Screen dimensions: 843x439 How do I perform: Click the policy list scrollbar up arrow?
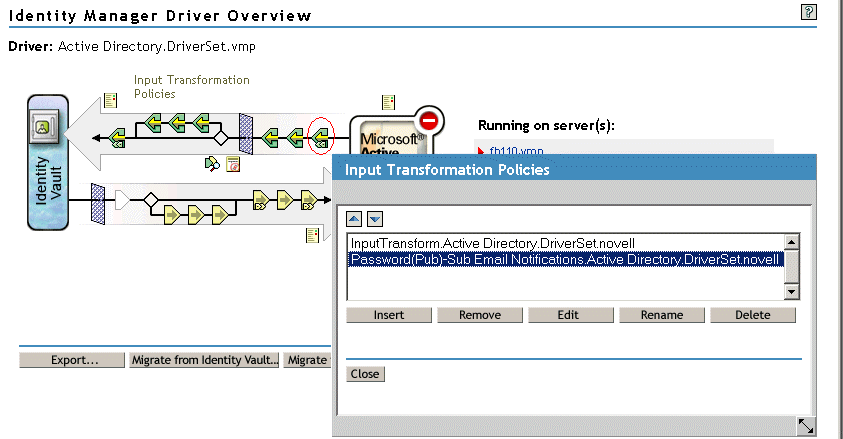pyautogui.click(x=791, y=242)
